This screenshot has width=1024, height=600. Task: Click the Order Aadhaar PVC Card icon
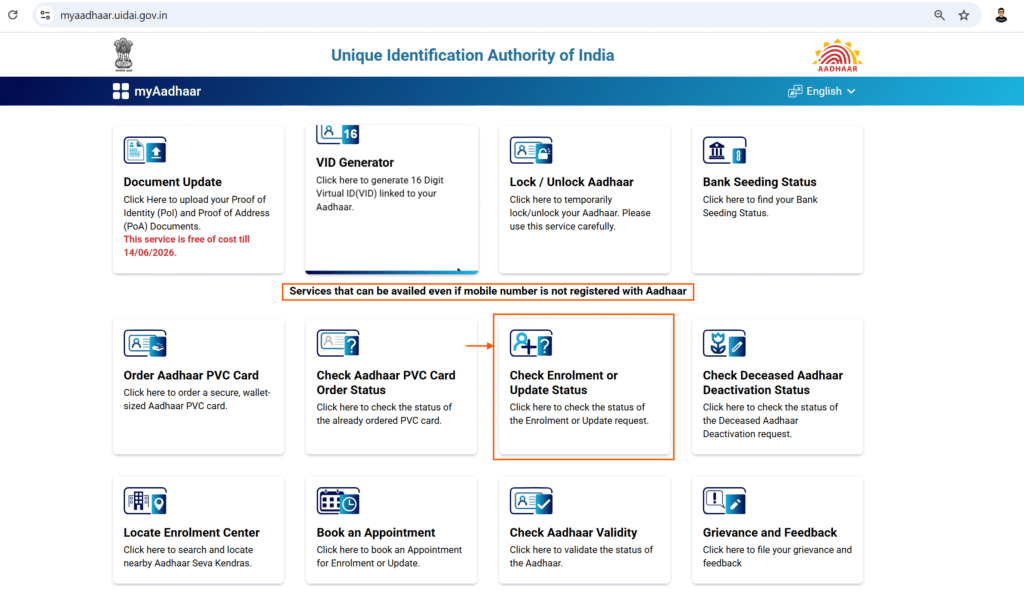145,344
